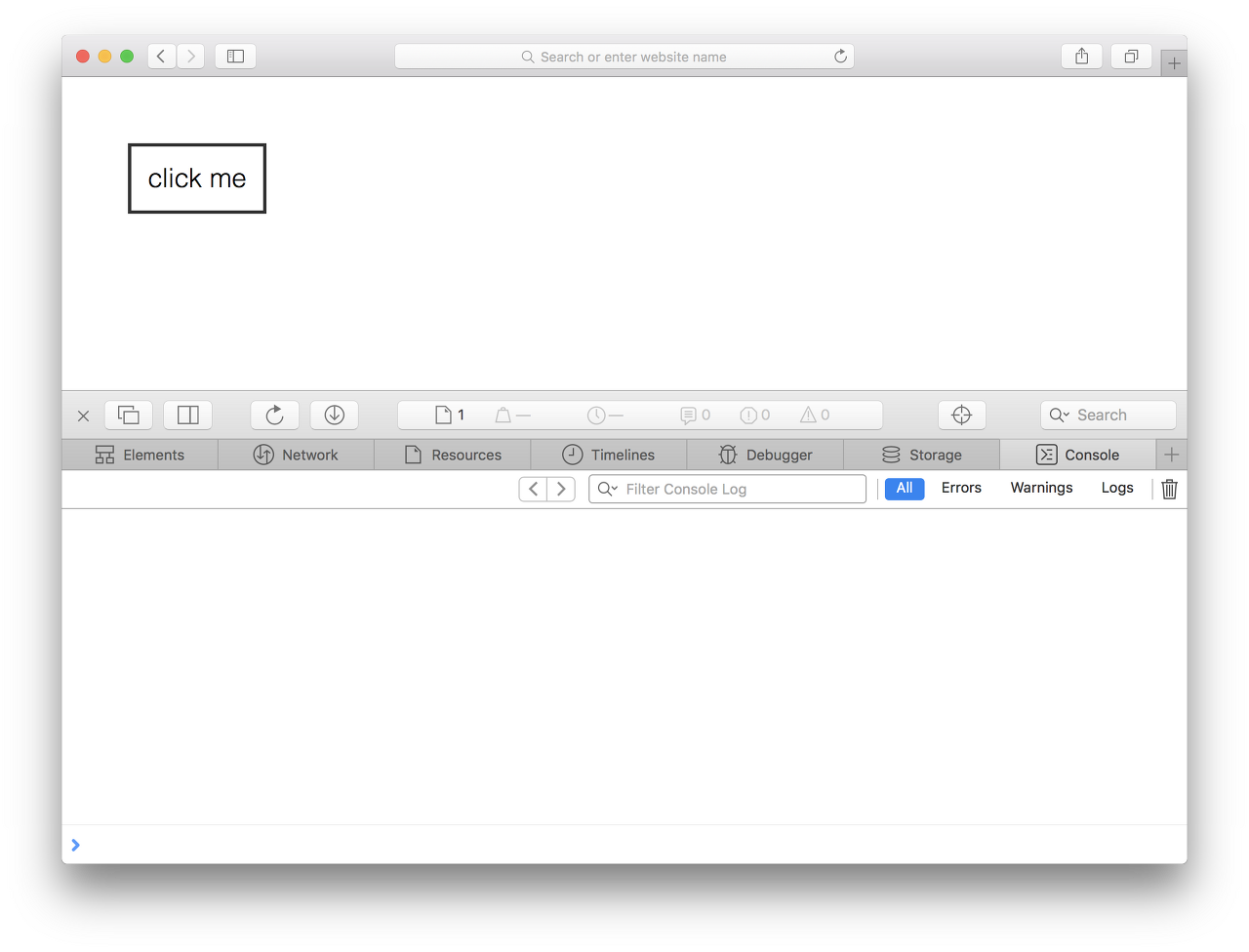Click the console logs count icon
1249x952 pixels.
[689, 416]
